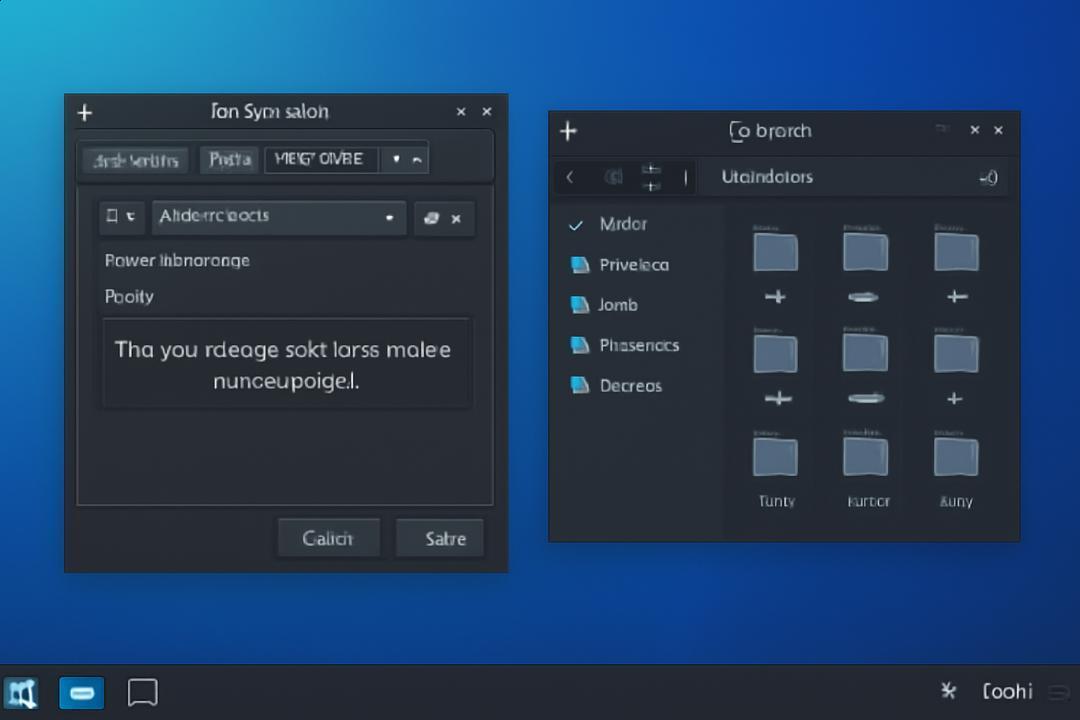
Task: Click the asterisk icon in system tray
Action: 948,690
